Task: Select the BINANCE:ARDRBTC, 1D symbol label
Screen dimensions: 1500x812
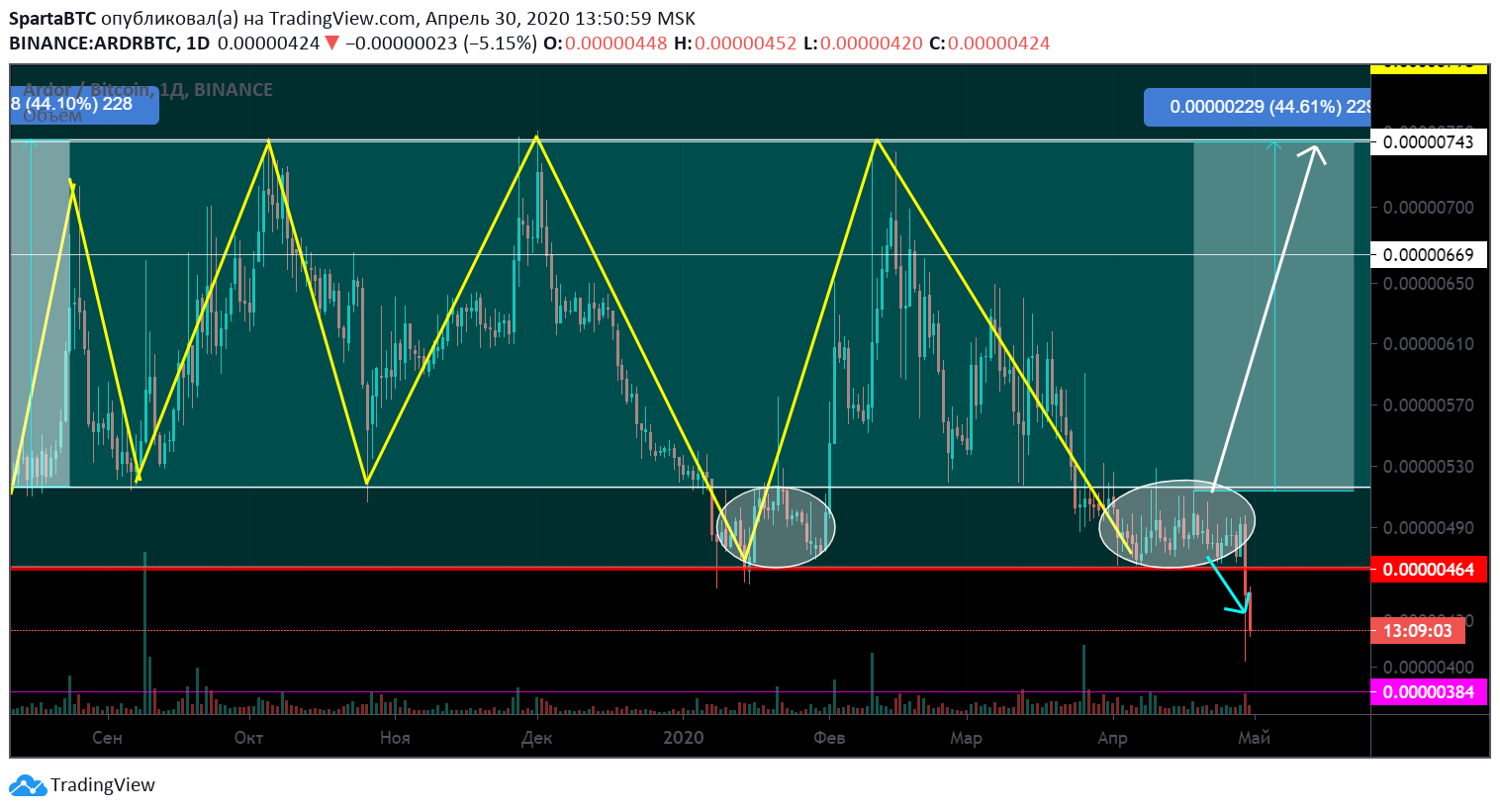Action: coord(110,44)
